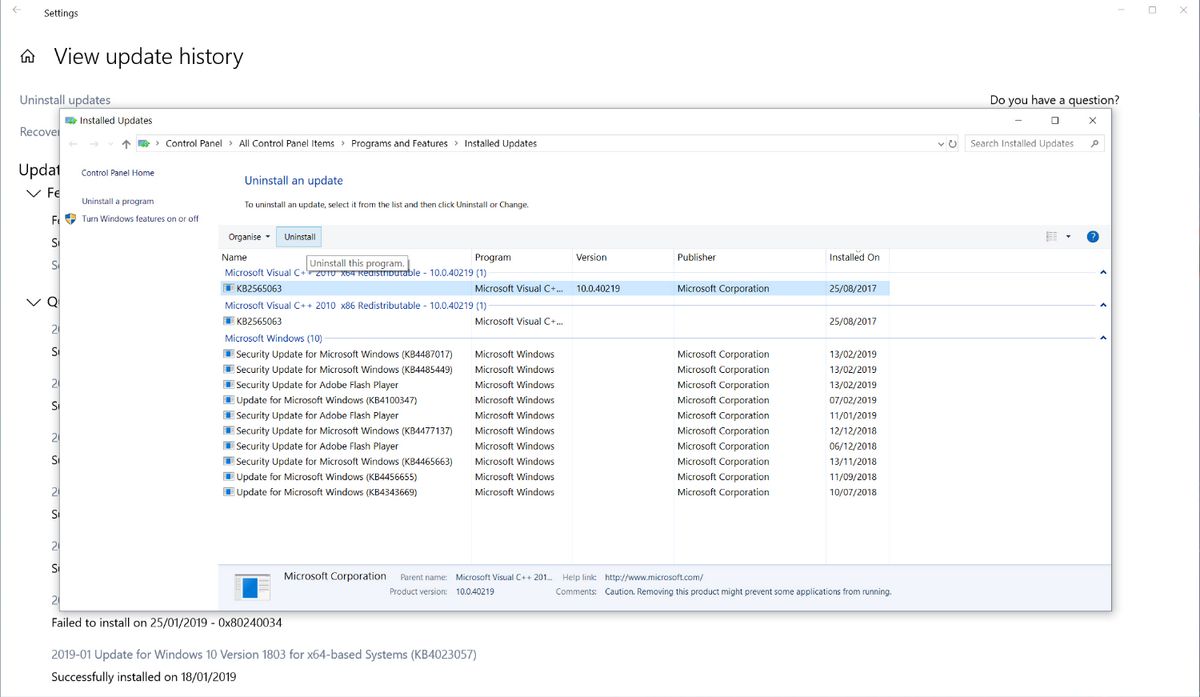This screenshot has width=1200, height=697.
Task: Open the Organise dropdown
Action: coord(248,237)
